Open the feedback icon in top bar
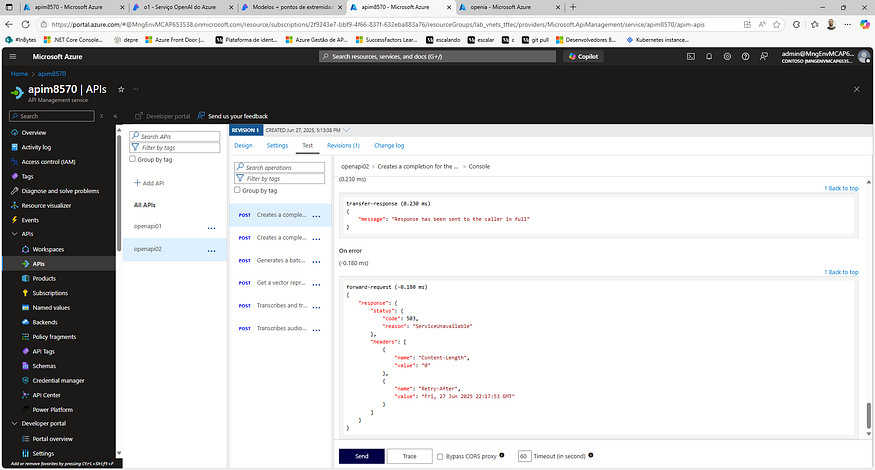 [x=764, y=56]
